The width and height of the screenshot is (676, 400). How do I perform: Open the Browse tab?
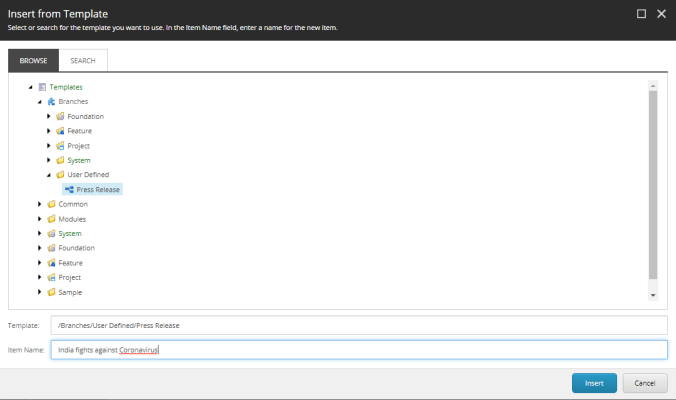(x=33, y=60)
